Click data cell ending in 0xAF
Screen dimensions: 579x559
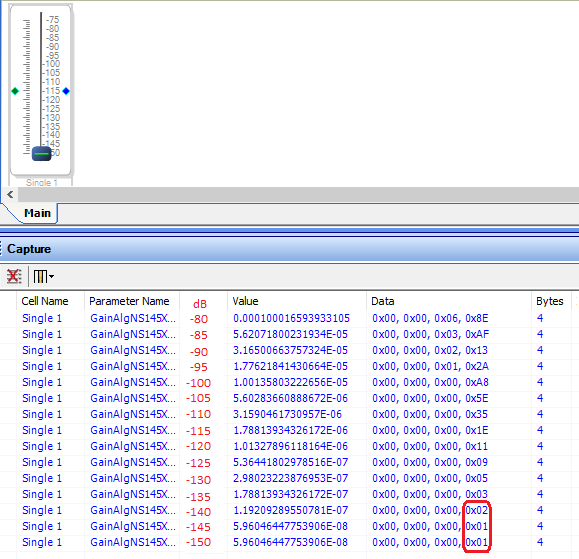point(430,335)
